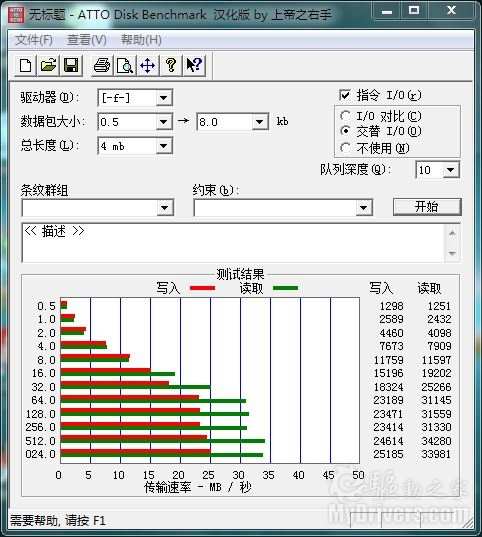Select the 交替 I/O radio button
Screen dimensions: 482x537
(x=345, y=130)
